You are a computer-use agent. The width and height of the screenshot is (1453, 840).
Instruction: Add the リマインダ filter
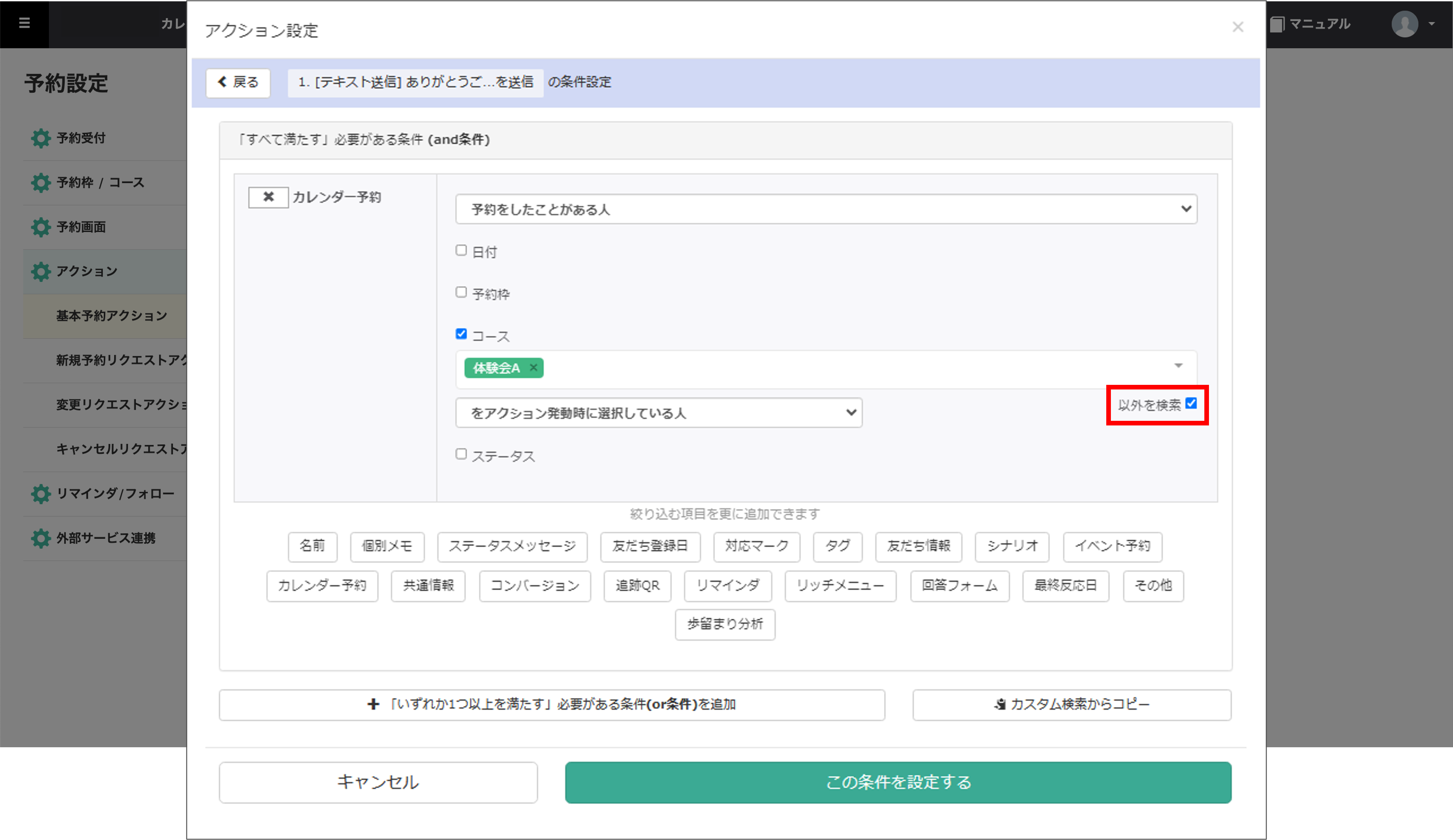pos(727,586)
